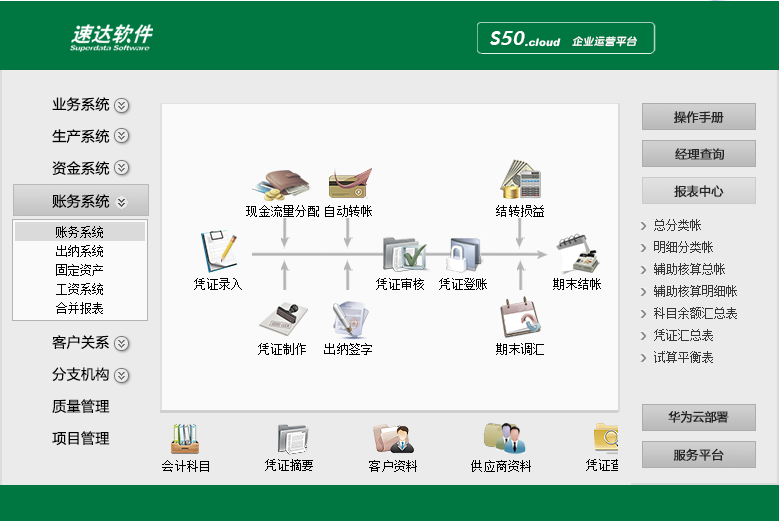Viewport: 780px width, 522px height.
Task: Expand the 资金系统 chevron
Action: 122,168
